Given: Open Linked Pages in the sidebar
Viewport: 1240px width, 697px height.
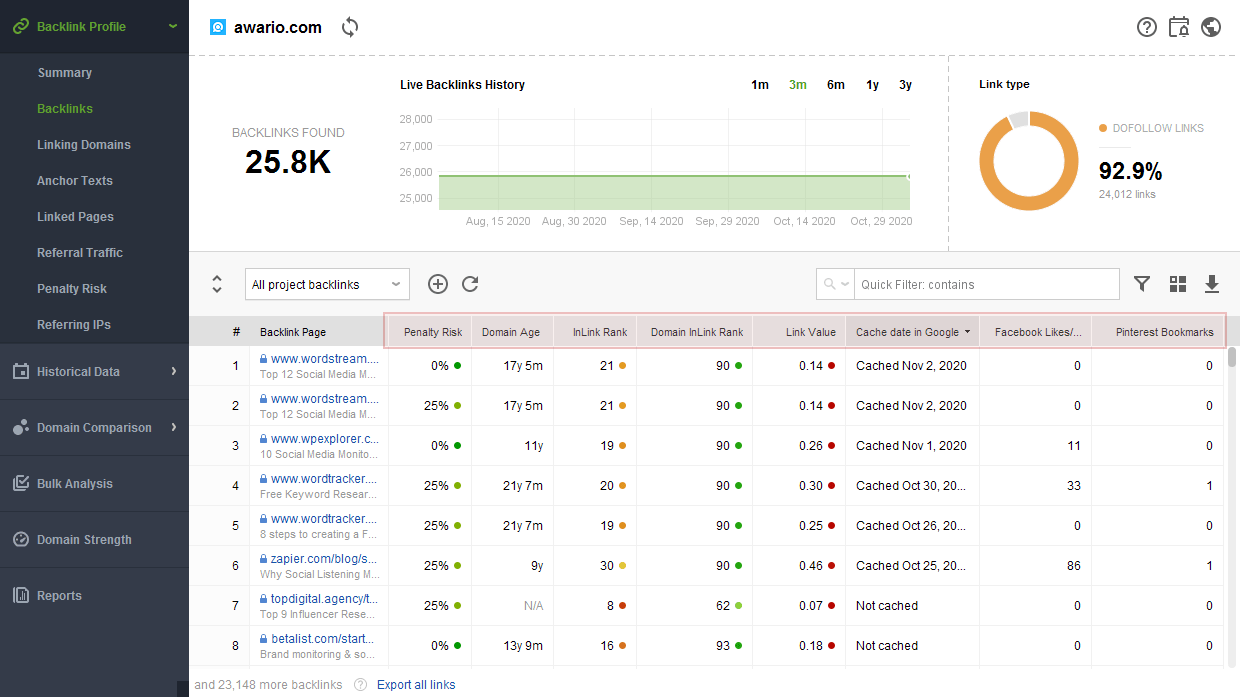Looking at the screenshot, I should (75, 217).
